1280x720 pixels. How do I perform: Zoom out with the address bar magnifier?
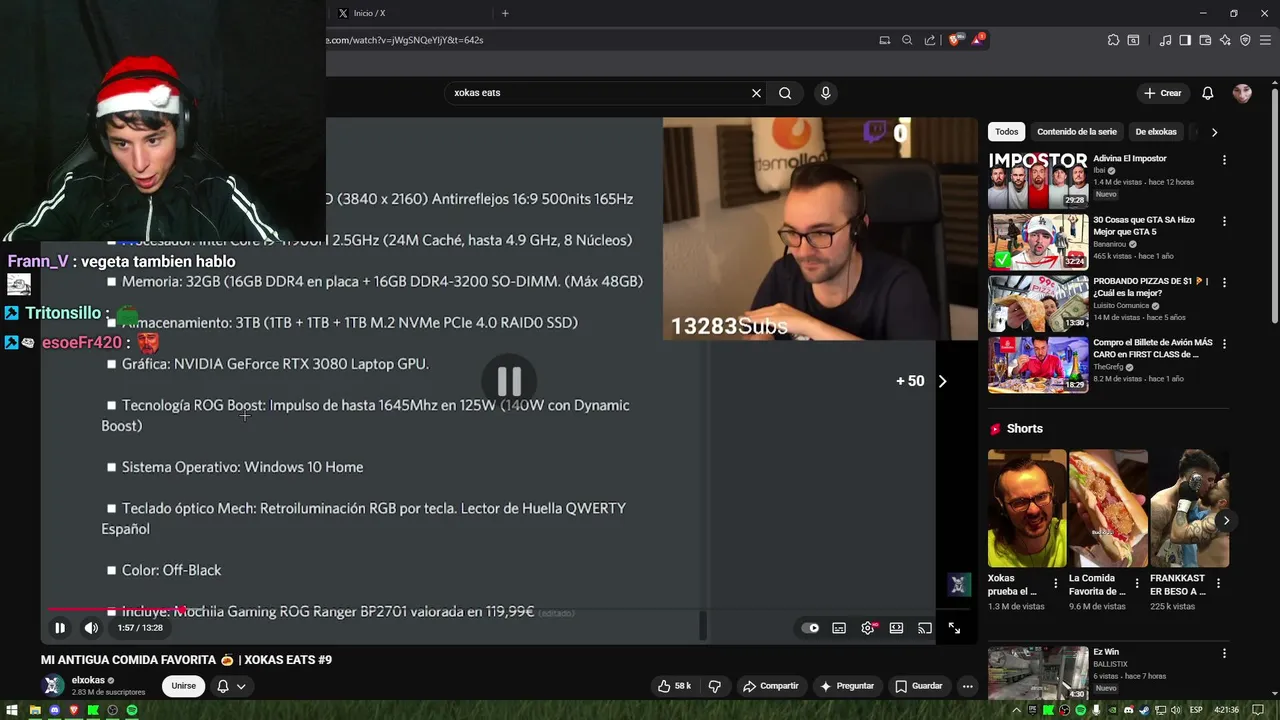pyautogui.click(x=907, y=40)
